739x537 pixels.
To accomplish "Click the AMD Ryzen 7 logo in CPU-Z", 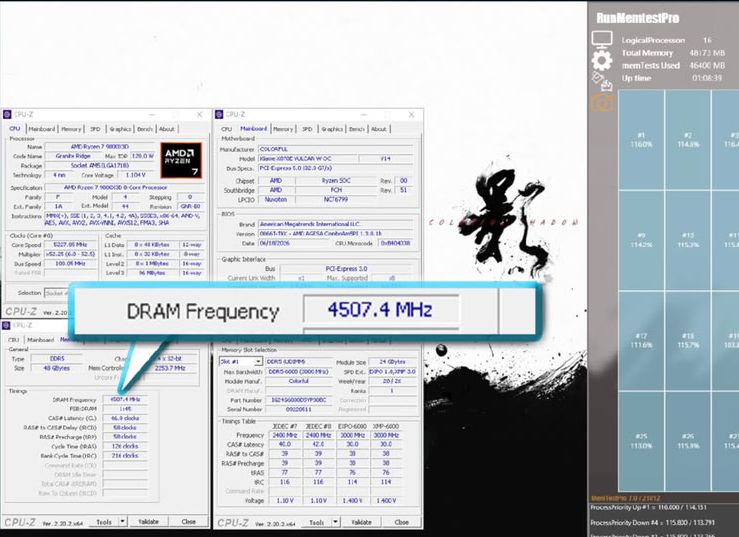I will 181,160.
